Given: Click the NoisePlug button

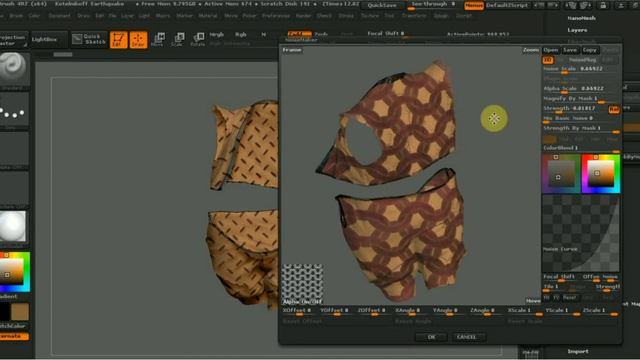Looking at the screenshot, I should [582, 60].
